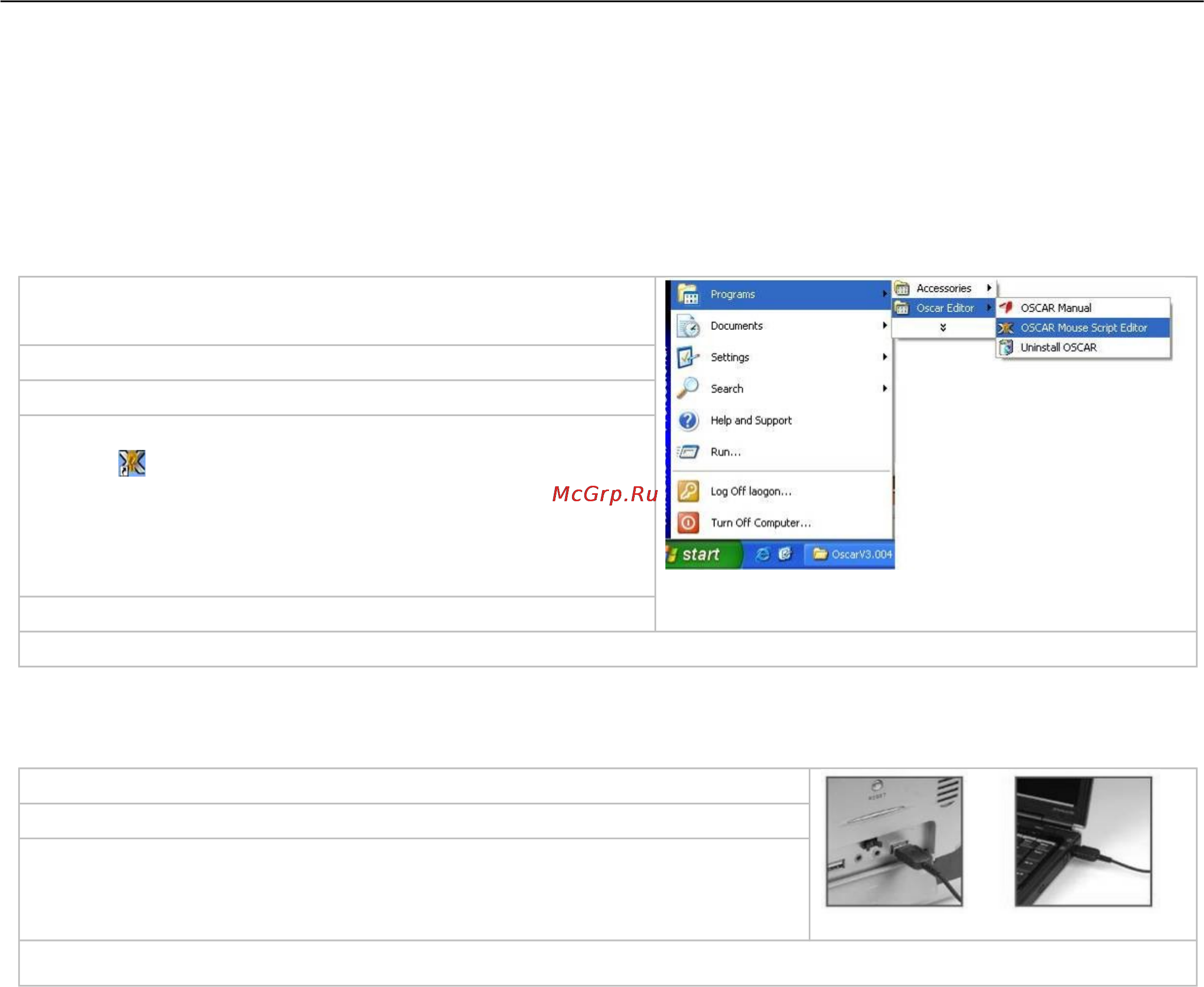Screen dimensions: 1204x987
Task: Expand the Programs submenu arrow
Action: click(885, 294)
